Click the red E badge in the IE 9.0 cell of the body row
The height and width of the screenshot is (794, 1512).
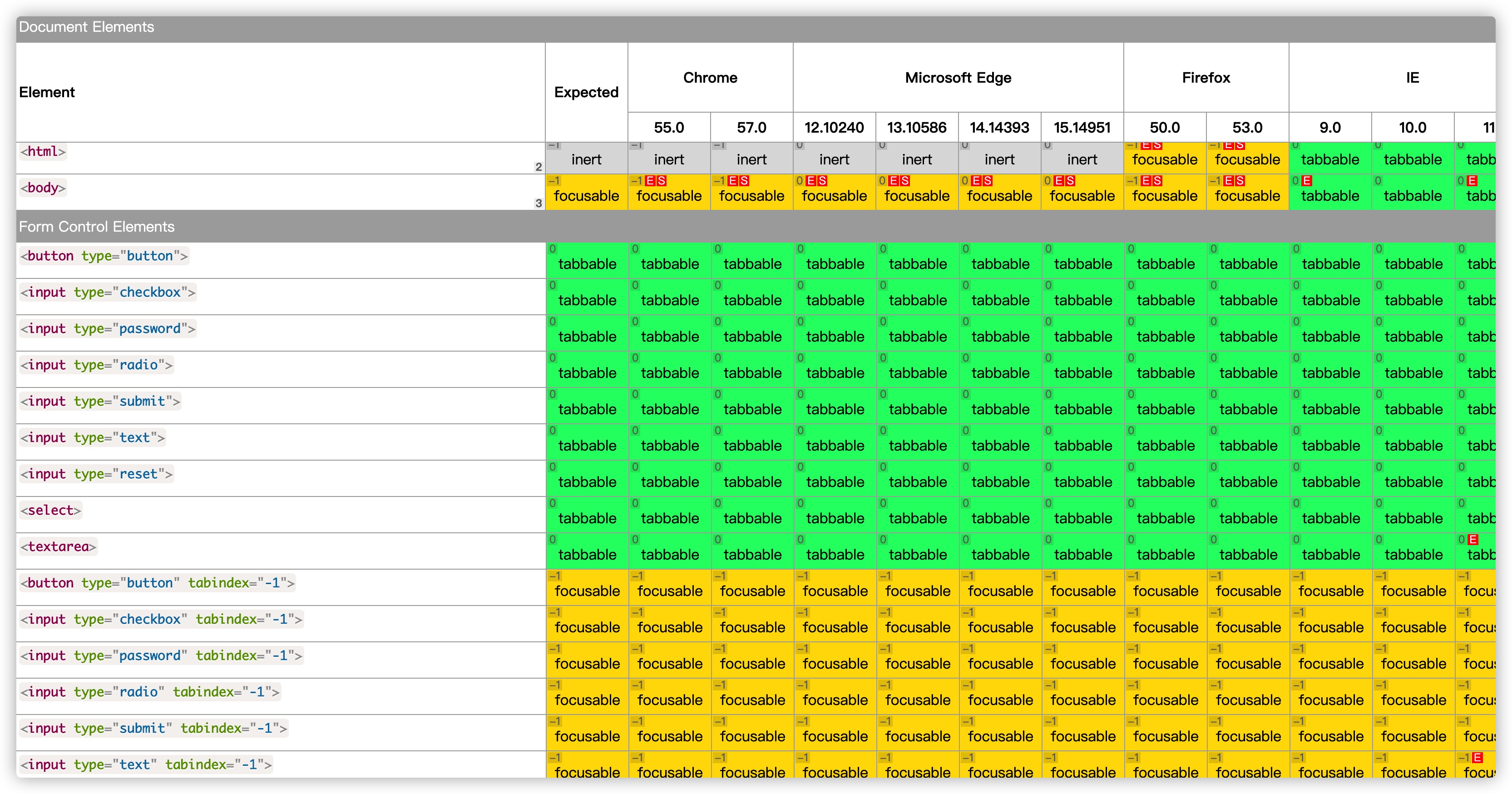[1307, 181]
